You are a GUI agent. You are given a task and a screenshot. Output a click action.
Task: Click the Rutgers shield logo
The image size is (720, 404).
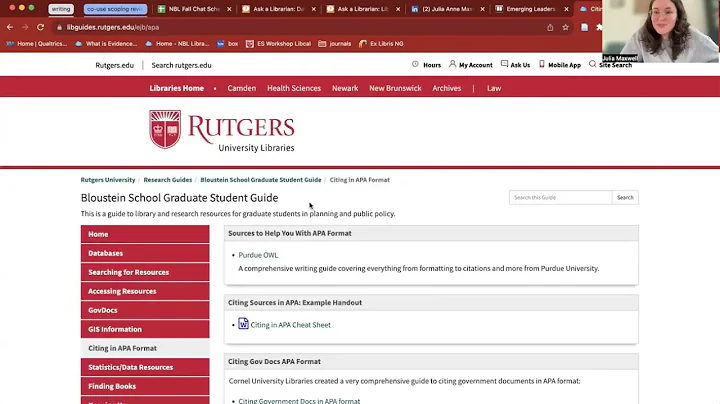click(165, 129)
